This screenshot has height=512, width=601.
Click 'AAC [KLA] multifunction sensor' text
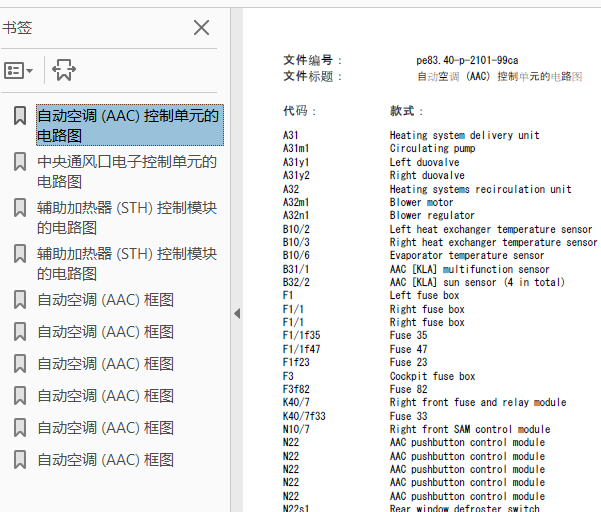tap(470, 269)
